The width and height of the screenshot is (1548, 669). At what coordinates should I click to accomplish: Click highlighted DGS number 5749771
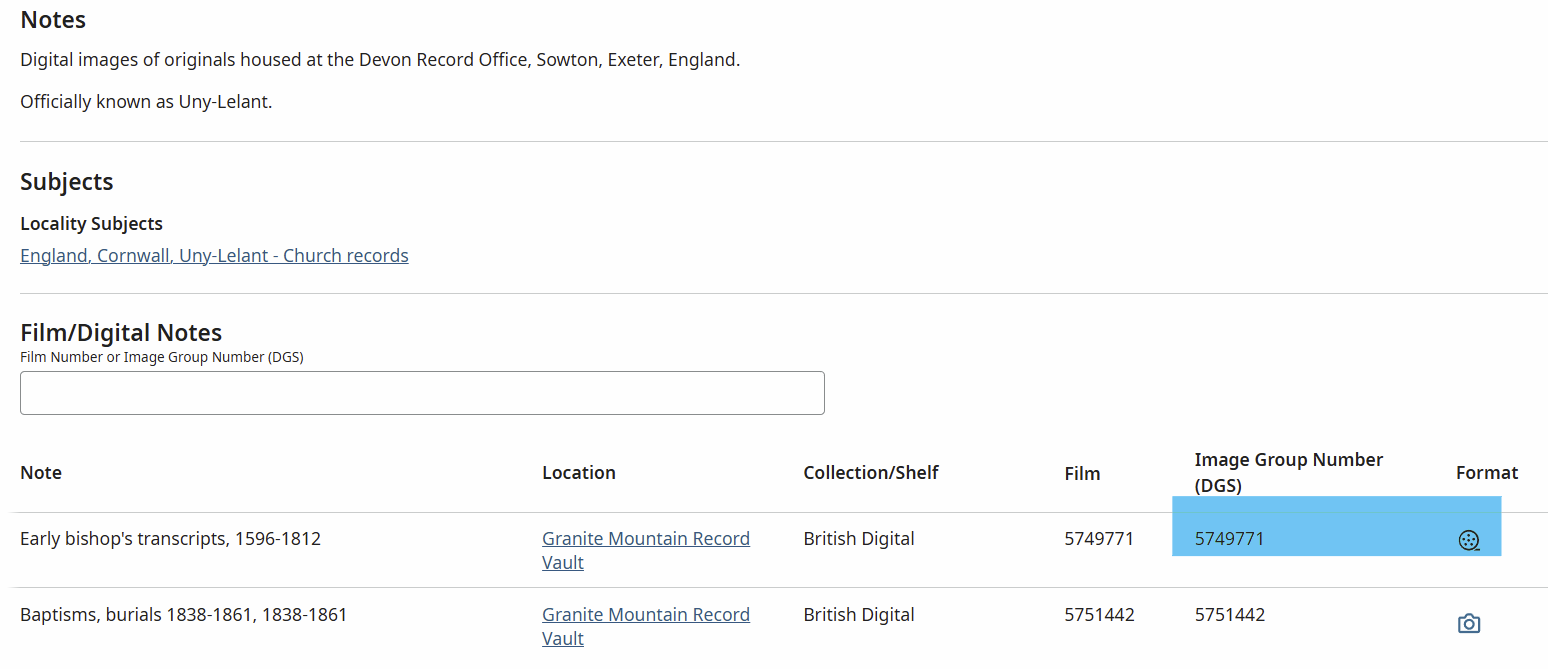(x=1229, y=538)
